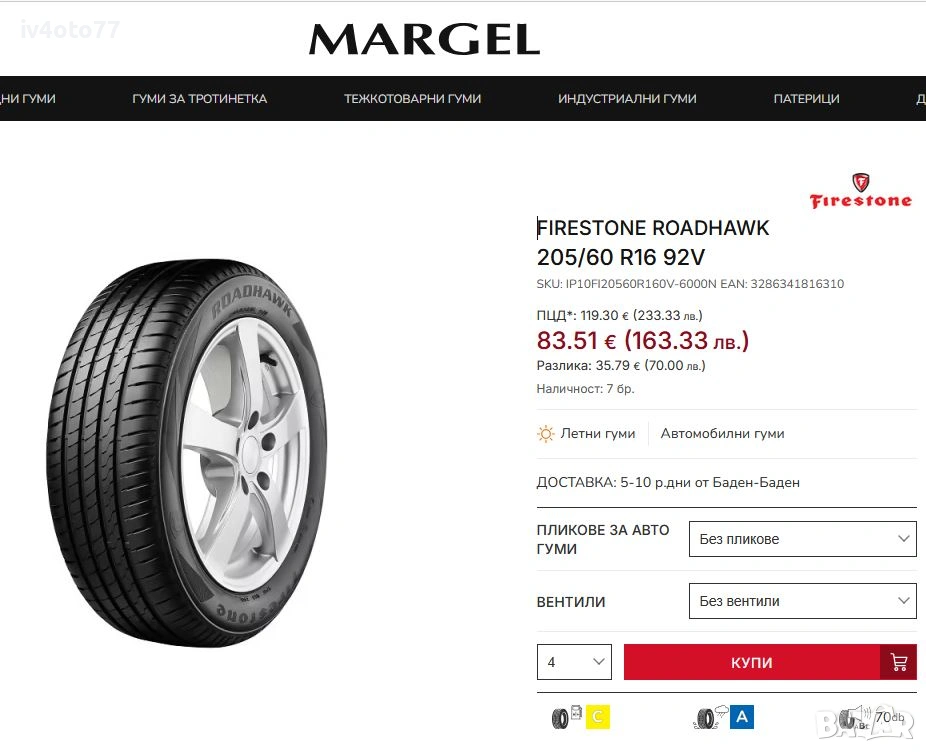Click the 70db noise level label icon
This screenshot has width=926, height=752.
coord(872,717)
